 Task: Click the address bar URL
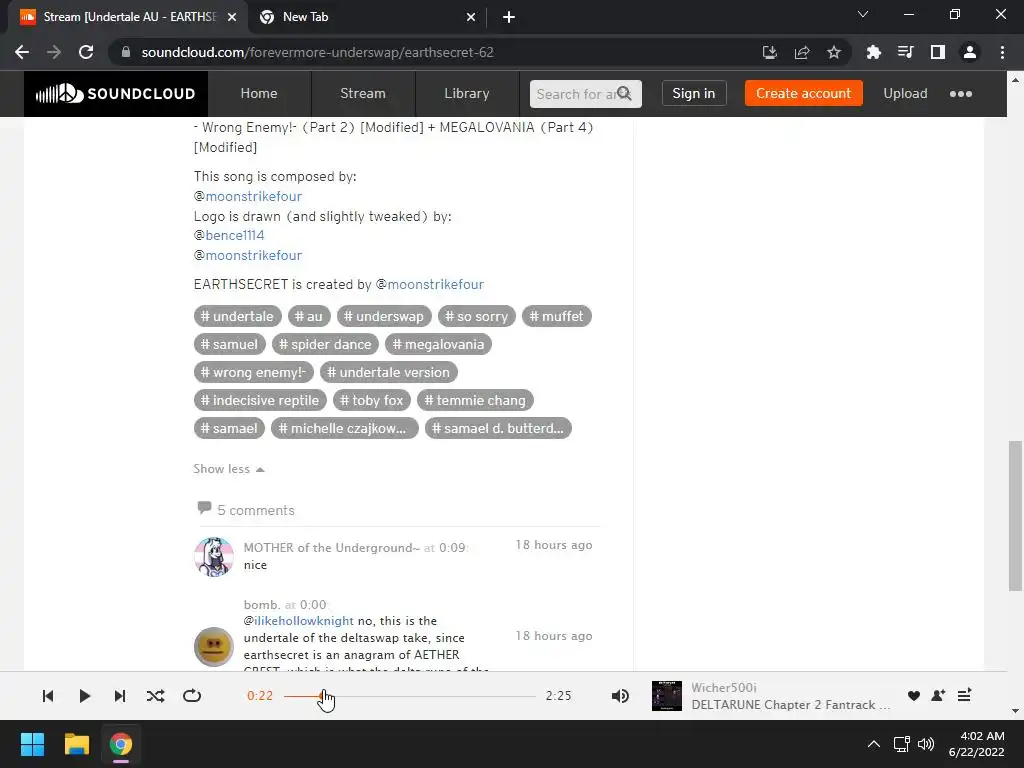[317, 52]
